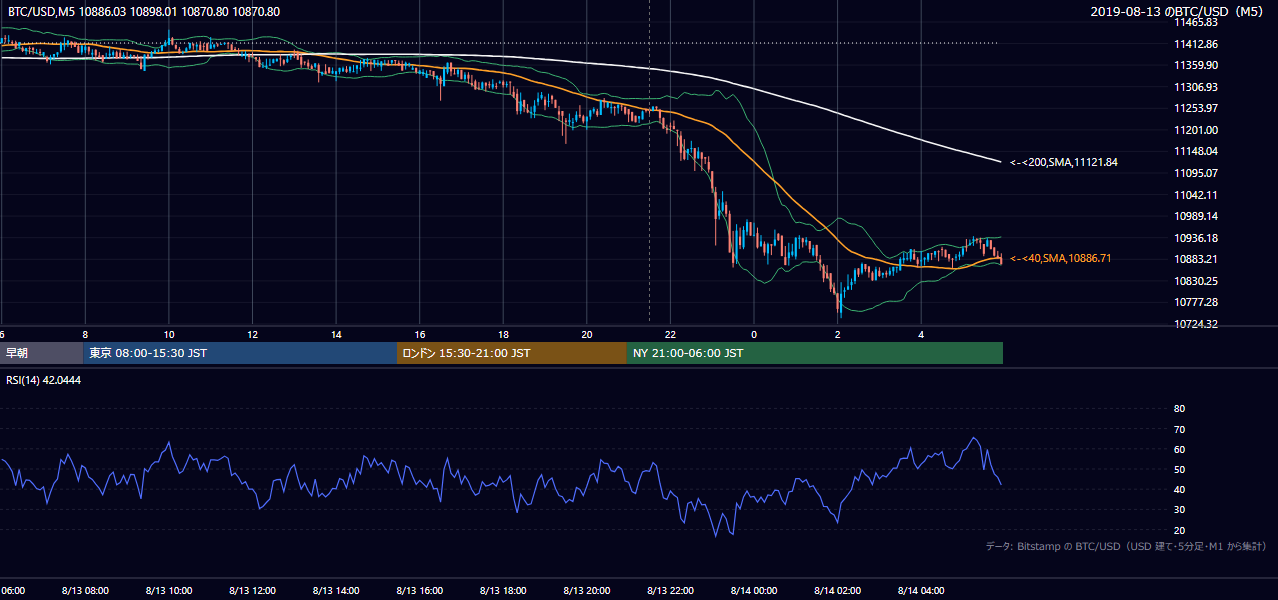Click RSI axis level 30

coord(1179,510)
